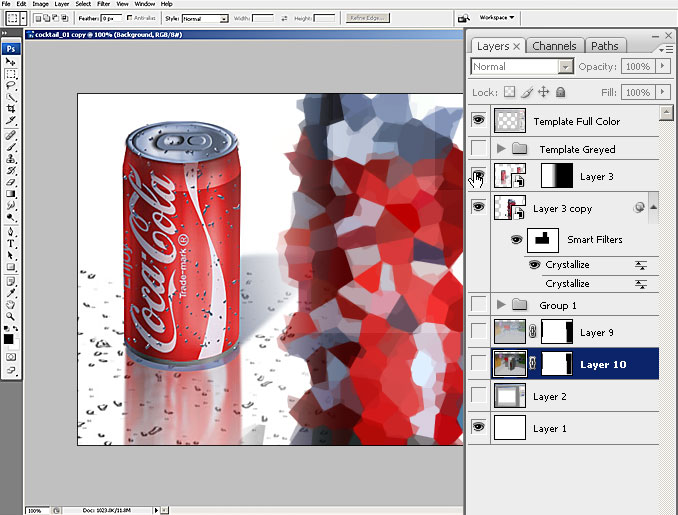This screenshot has width=678, height=515.
Task: Open the Filter menu
Action: 103,4
